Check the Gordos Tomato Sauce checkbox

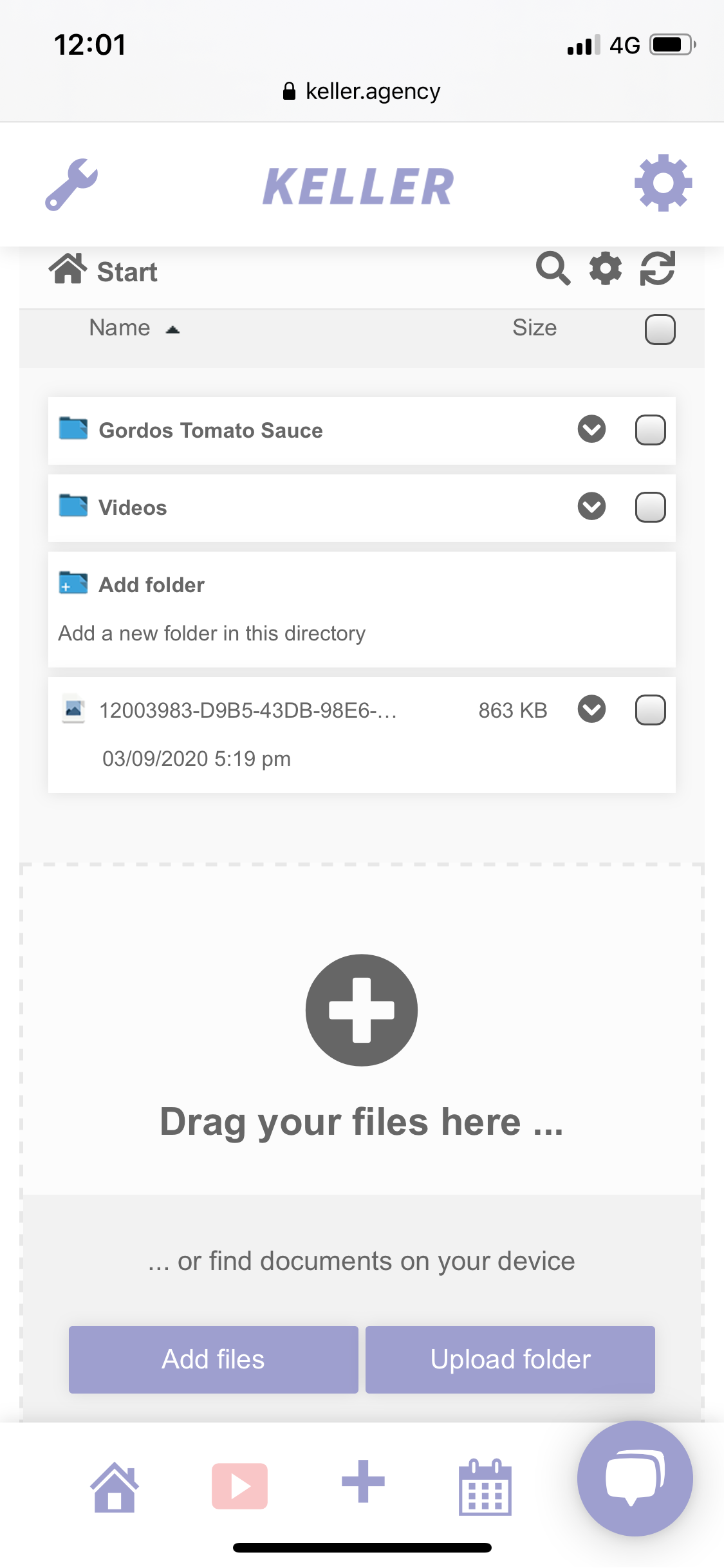point(650,430)
